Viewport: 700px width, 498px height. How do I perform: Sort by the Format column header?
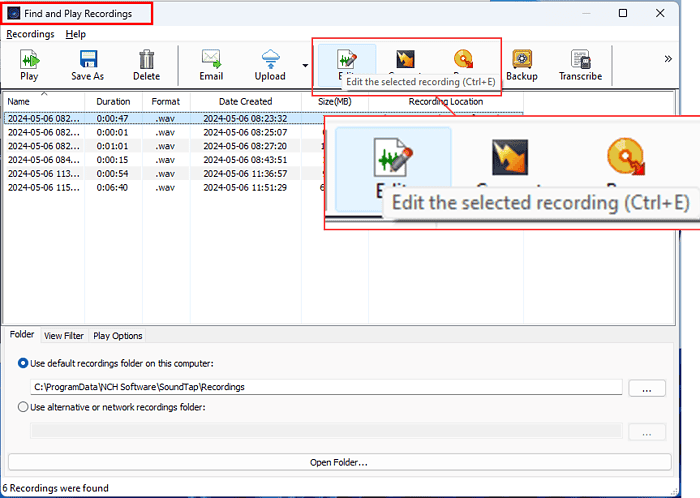coord(166,101)
